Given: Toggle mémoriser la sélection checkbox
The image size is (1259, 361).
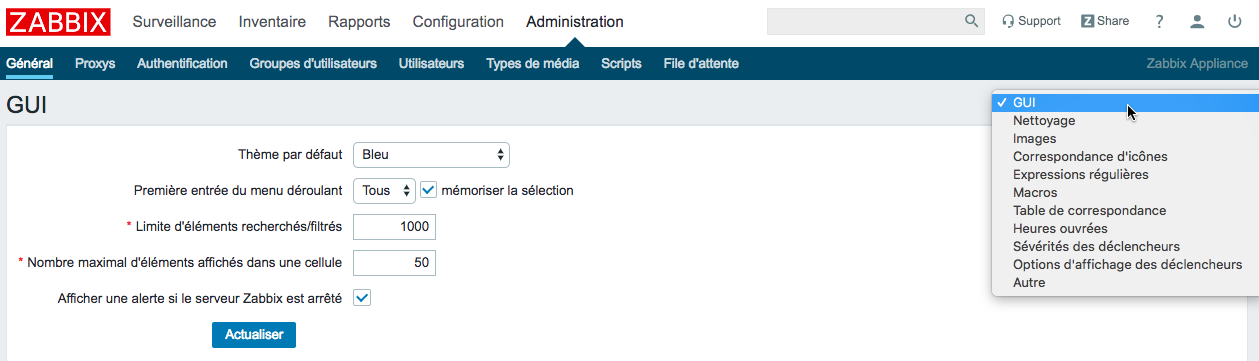Looking at the screenshot, I should pyautogui.click(x=428, y=190).
